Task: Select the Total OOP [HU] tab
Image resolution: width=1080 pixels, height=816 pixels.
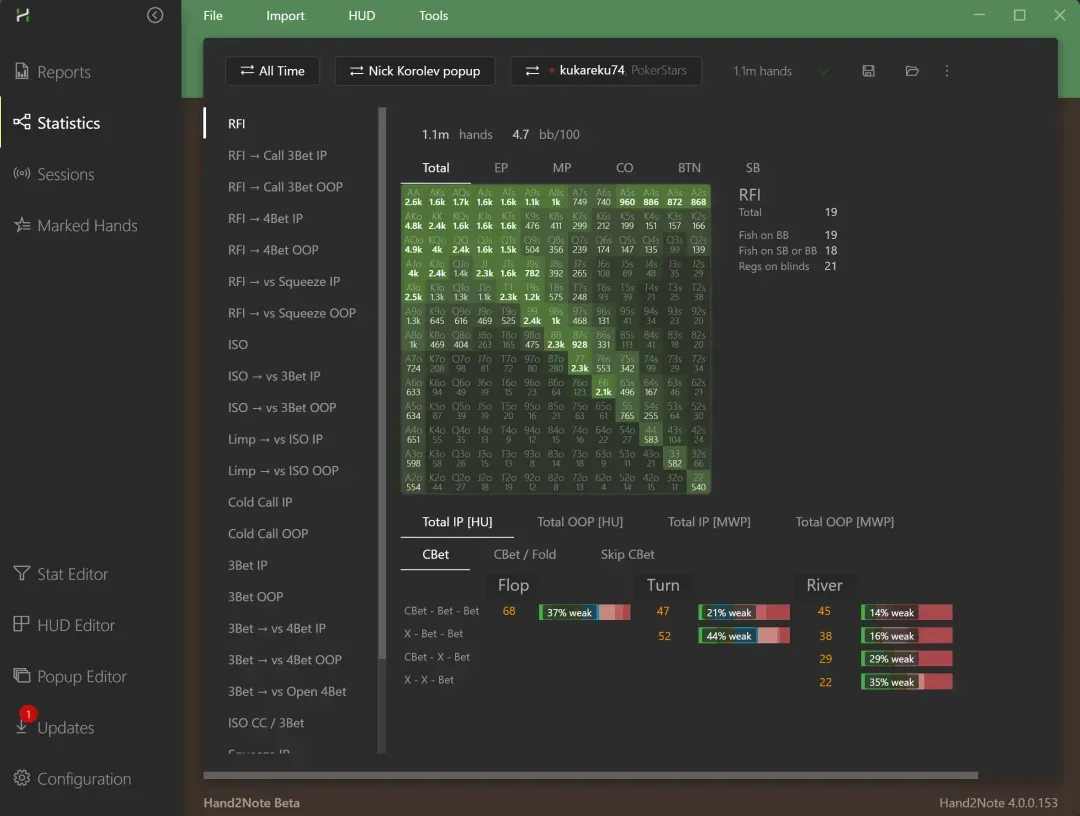Action: pos(580,522)
